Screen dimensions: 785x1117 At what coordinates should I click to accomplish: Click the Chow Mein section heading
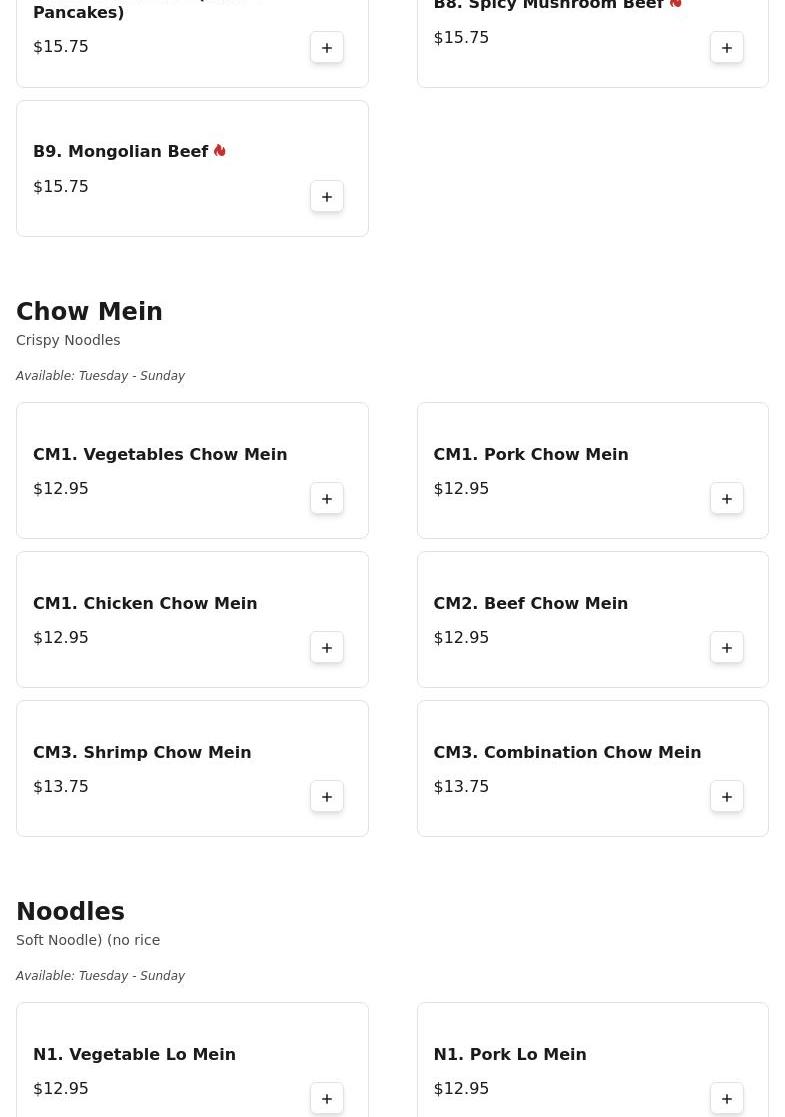[89, 312]
